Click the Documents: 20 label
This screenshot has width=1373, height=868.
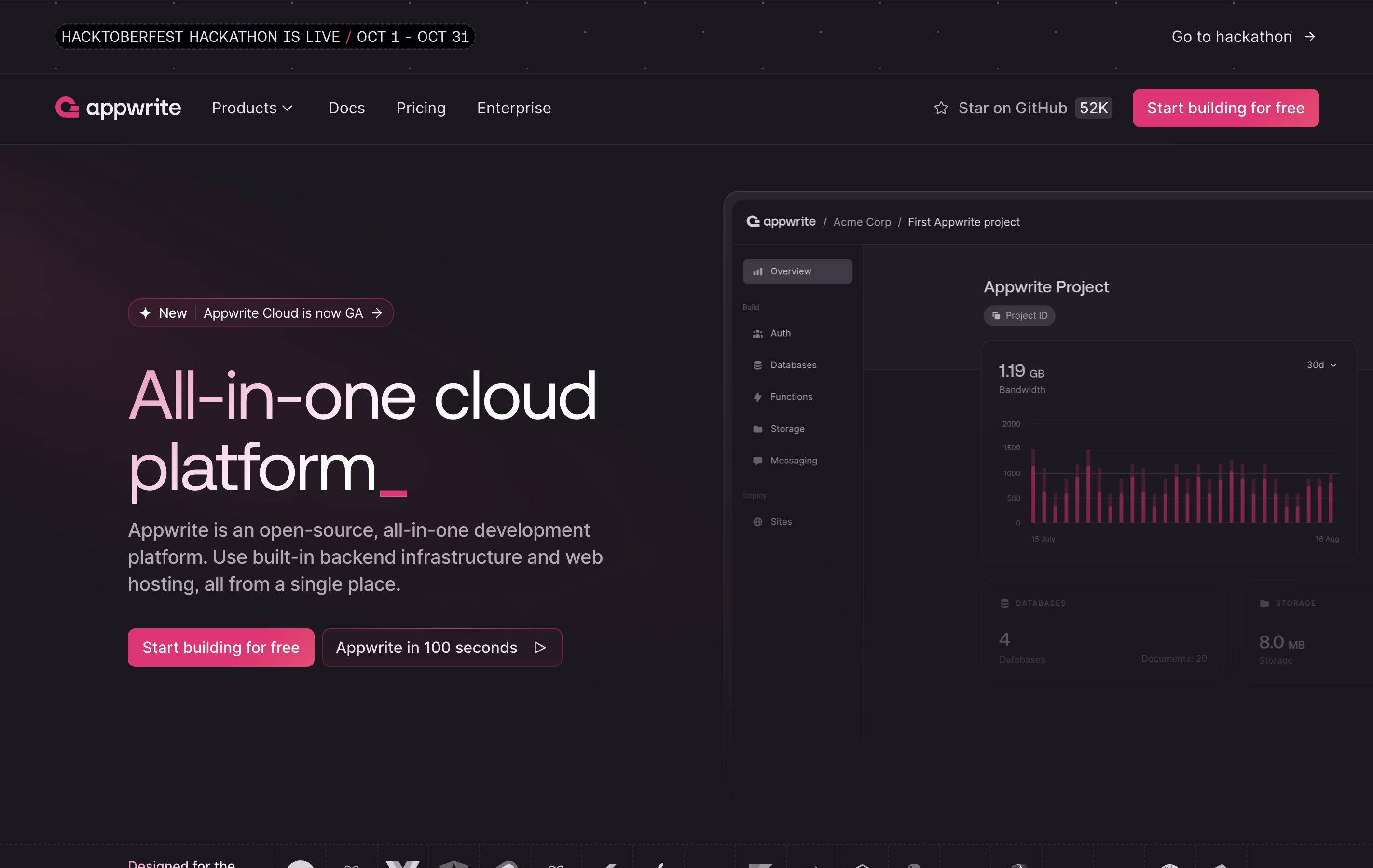[x=1174, y=659]
